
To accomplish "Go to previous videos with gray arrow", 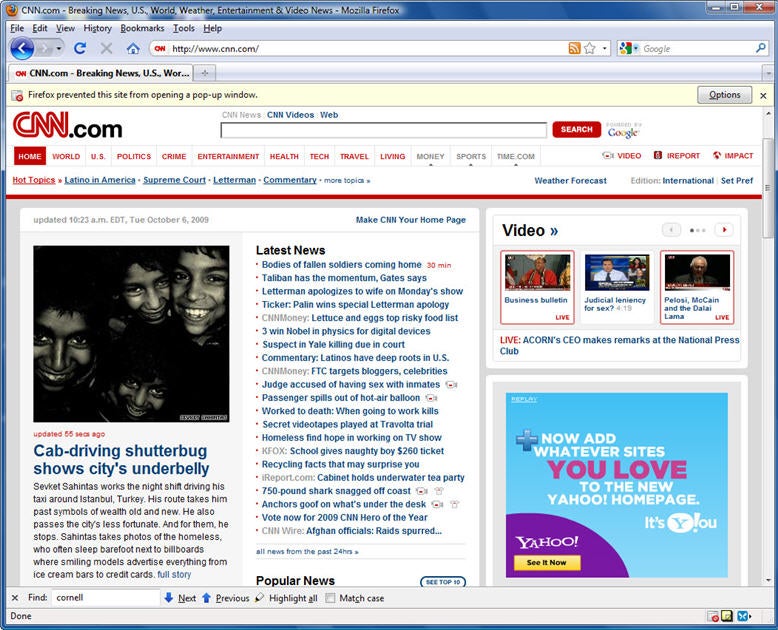I will 671,230.
